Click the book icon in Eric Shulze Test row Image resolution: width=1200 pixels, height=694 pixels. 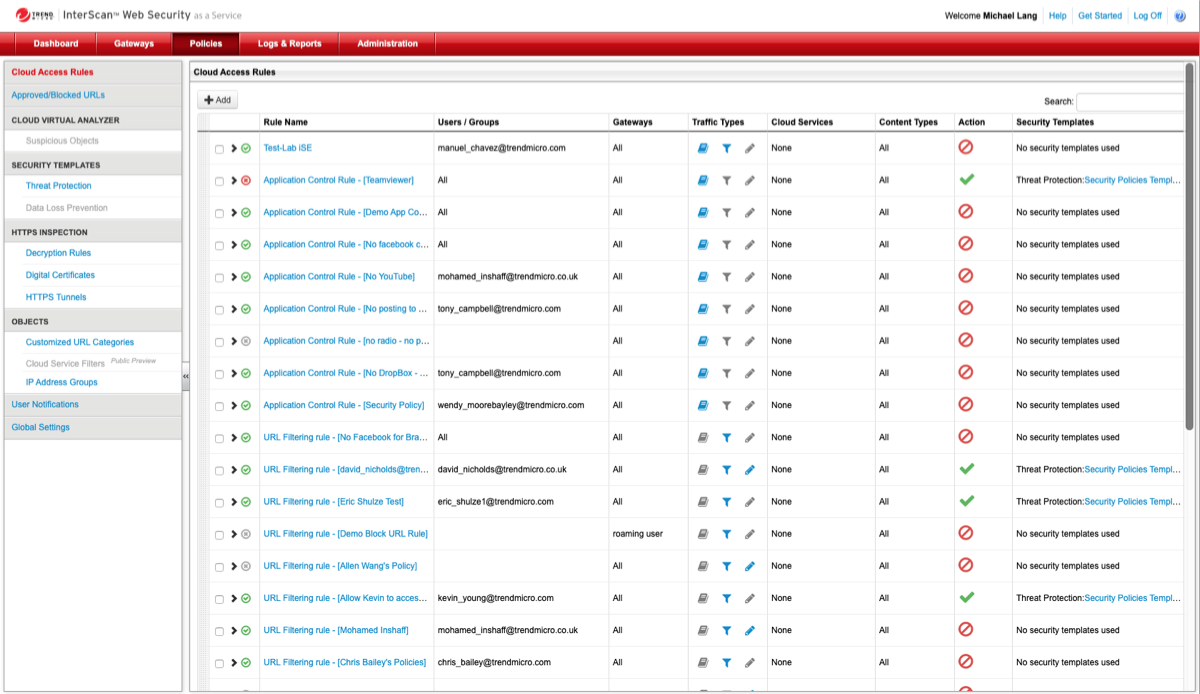click(x=703, y=502)
